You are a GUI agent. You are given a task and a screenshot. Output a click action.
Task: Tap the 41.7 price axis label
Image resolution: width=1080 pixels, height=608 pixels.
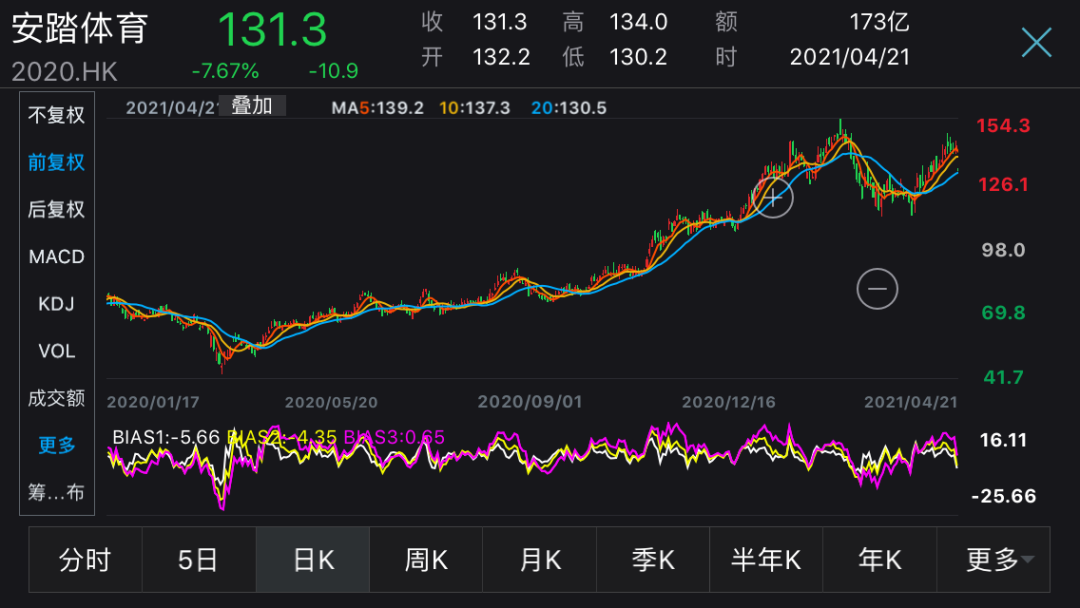1003,377
